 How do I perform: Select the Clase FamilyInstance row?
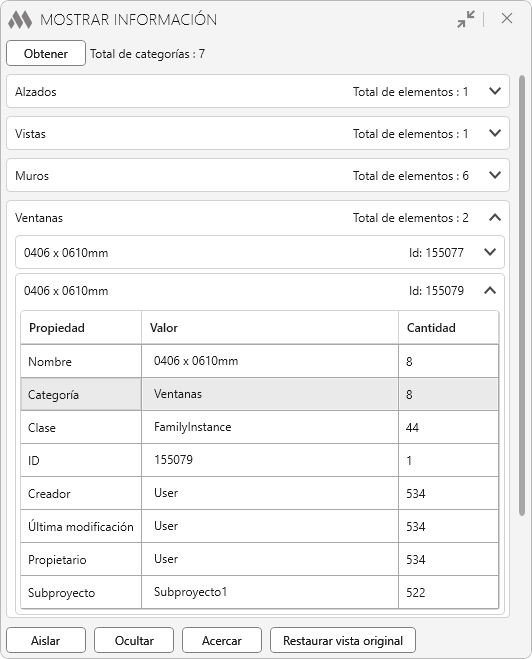coord(259,427)
